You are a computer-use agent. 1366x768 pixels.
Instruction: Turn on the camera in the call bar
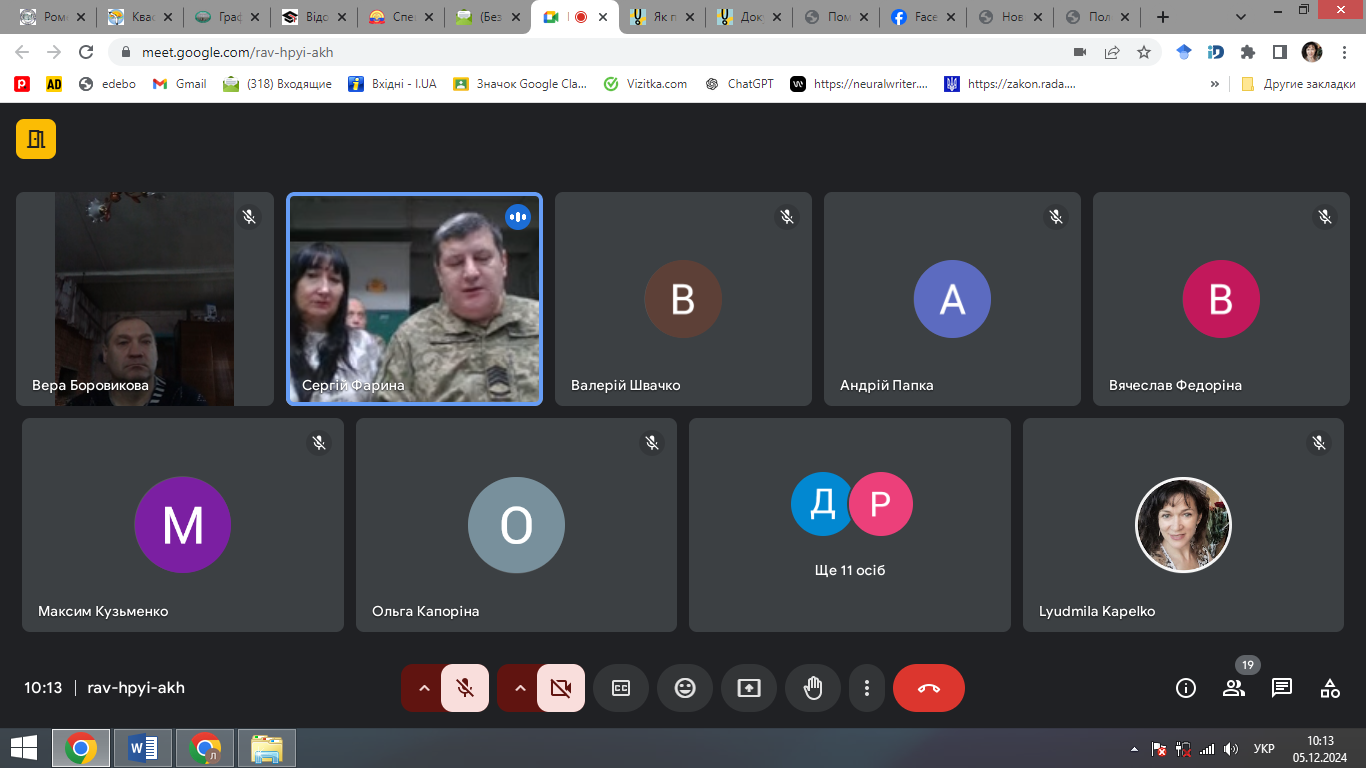point(561,688)
